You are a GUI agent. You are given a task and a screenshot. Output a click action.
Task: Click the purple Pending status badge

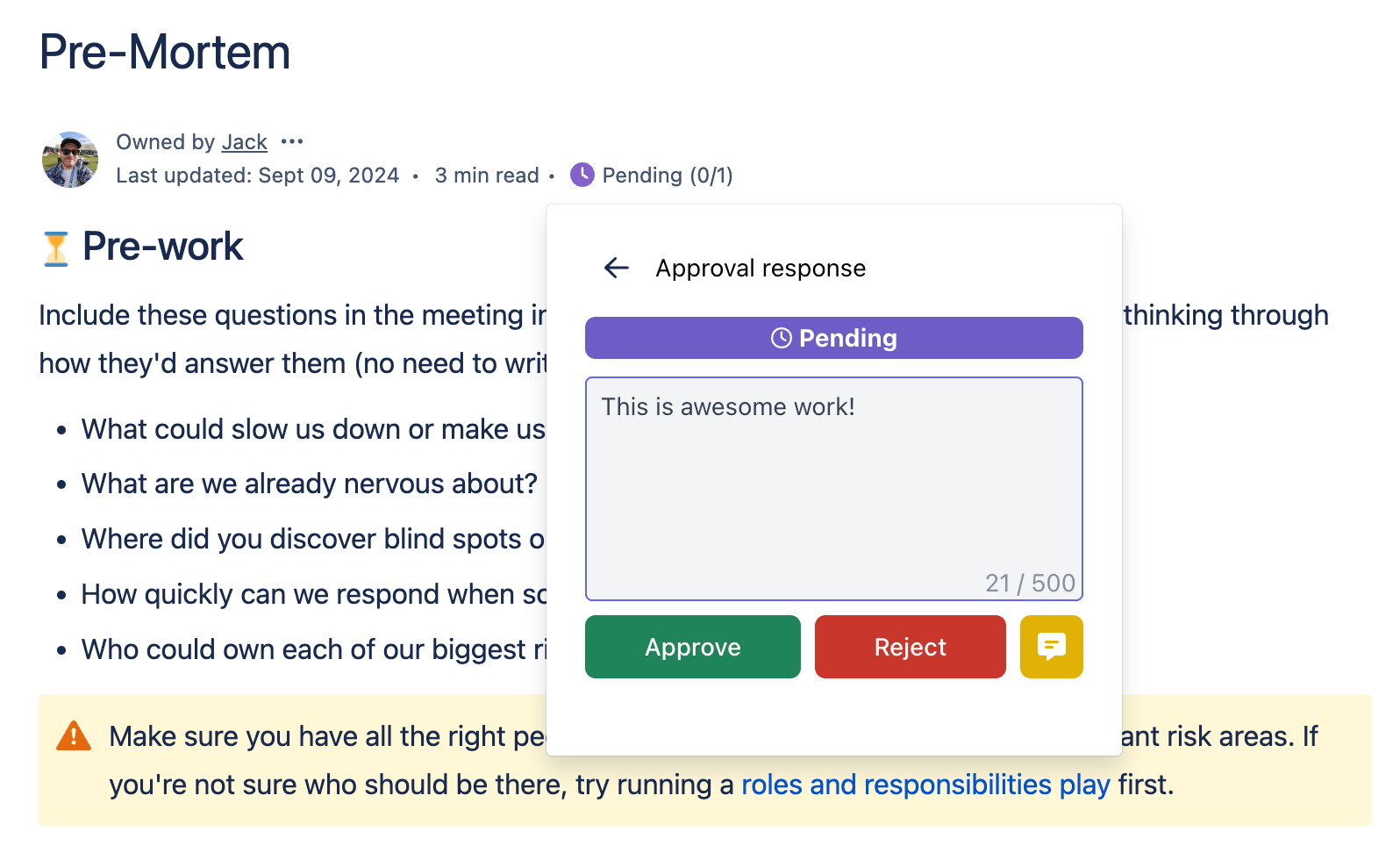833,337
